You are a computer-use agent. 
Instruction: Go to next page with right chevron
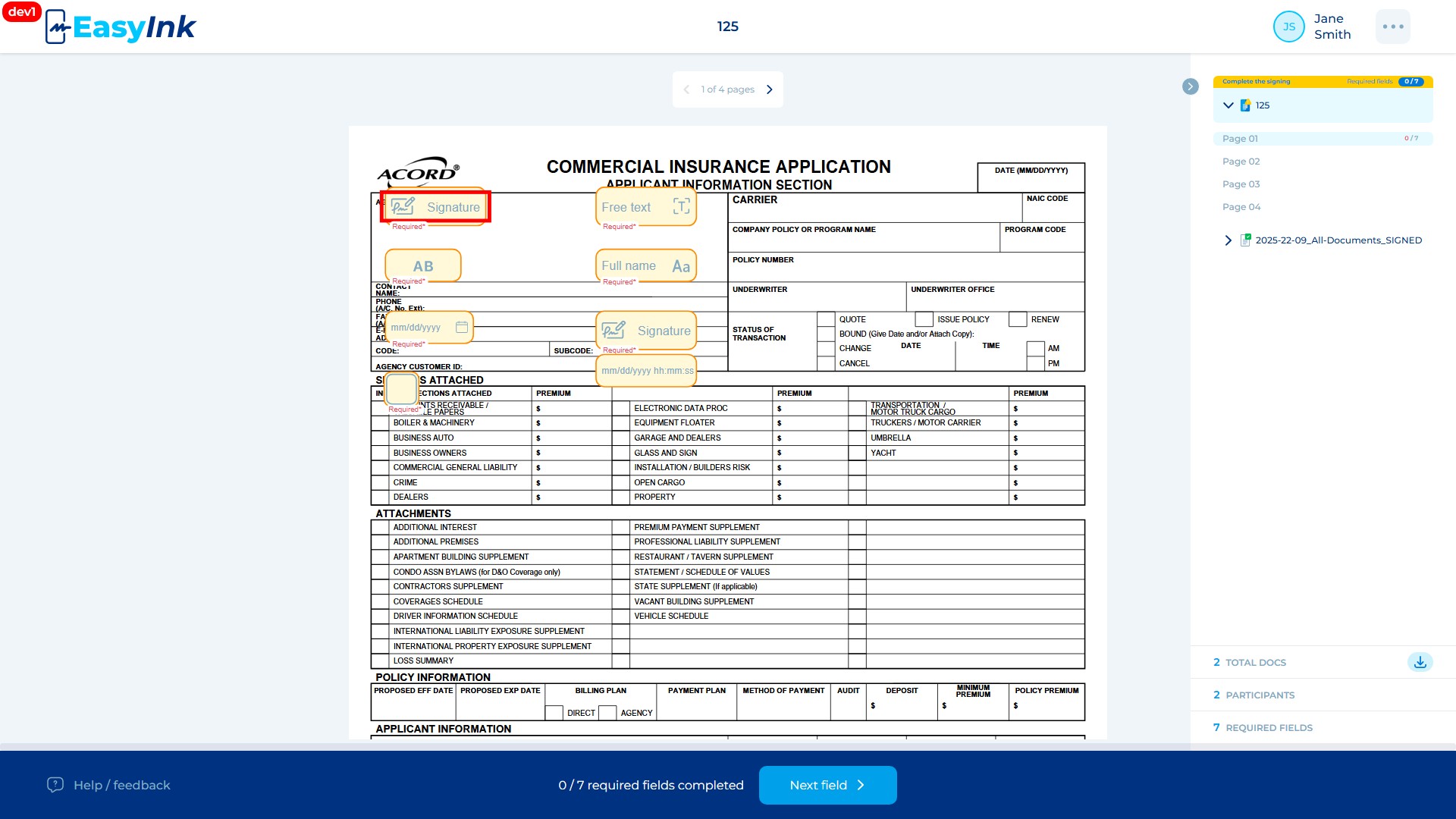pyautogui.click(x=770, y=89)
